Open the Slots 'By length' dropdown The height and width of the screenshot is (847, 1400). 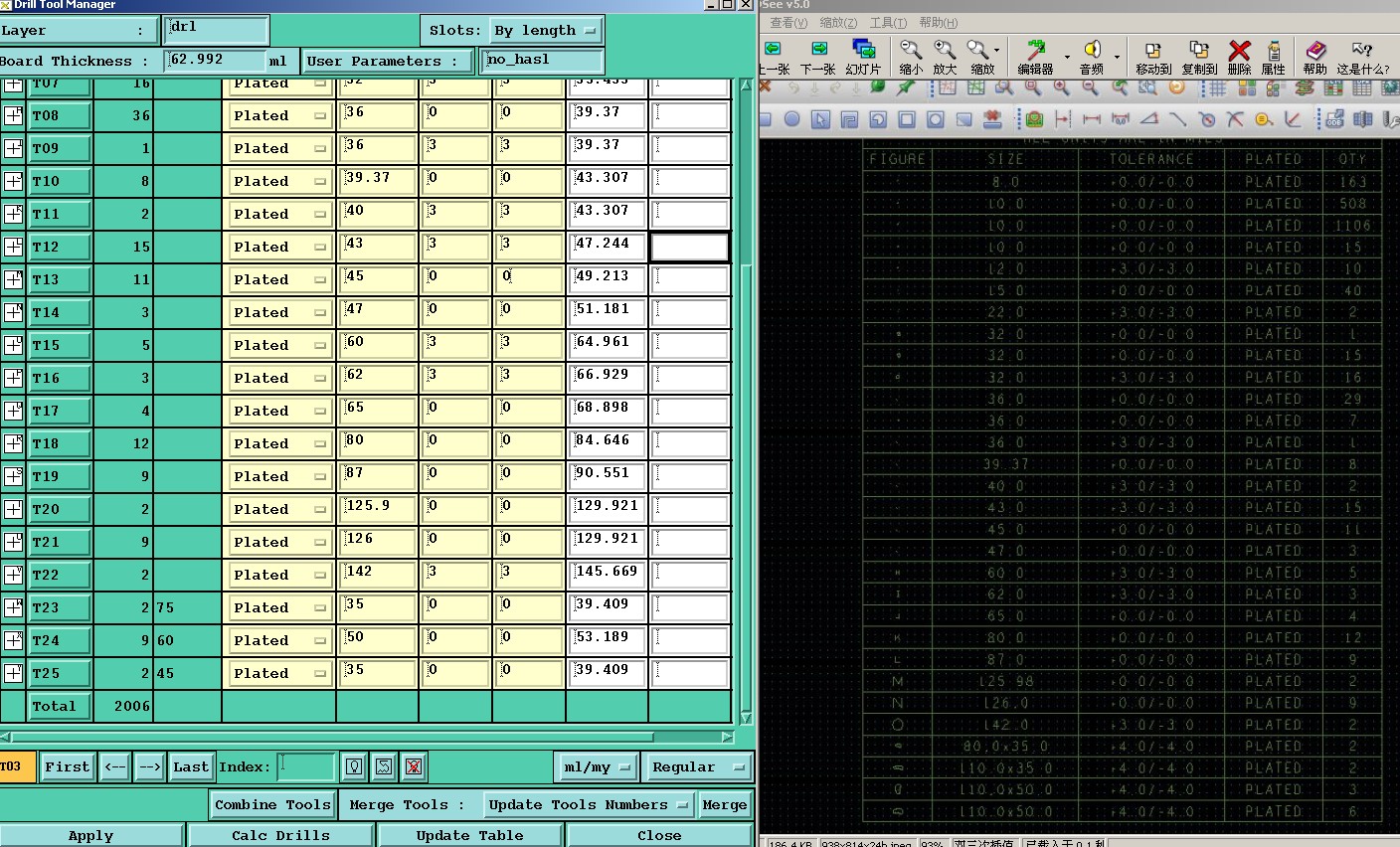click(544, 31)
